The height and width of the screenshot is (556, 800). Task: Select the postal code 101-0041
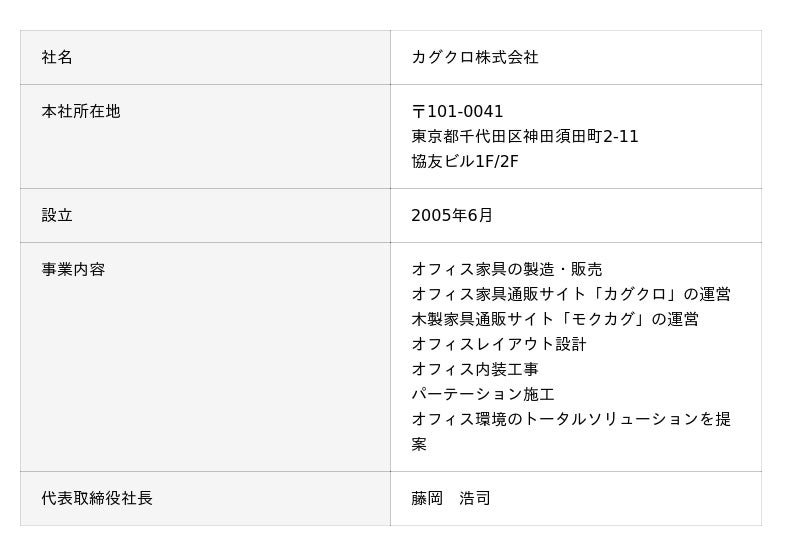coord(465,112)
